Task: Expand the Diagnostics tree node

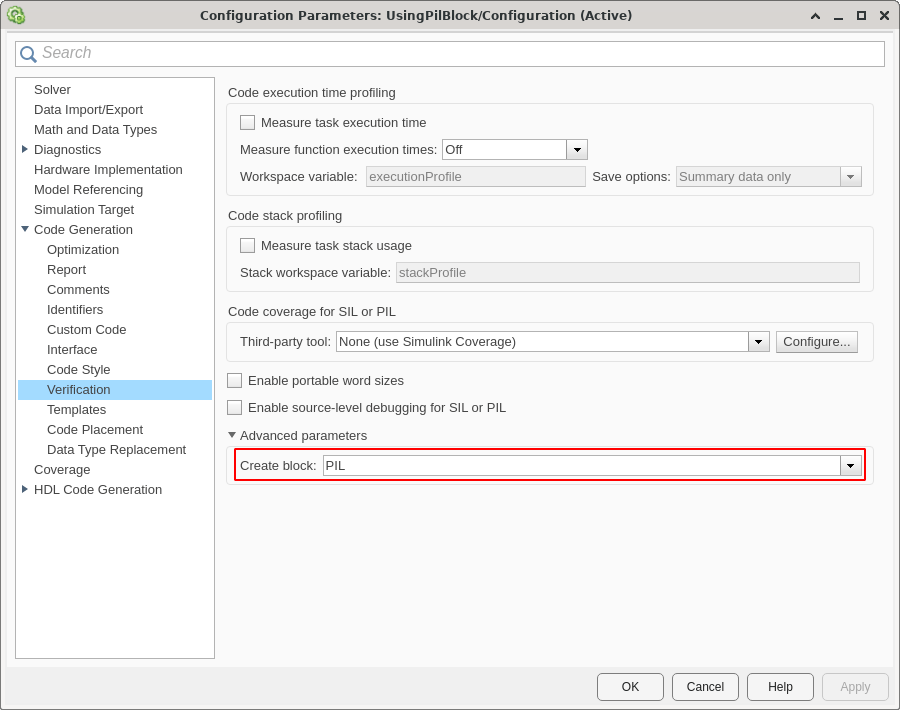Action: tap(24, 149)
